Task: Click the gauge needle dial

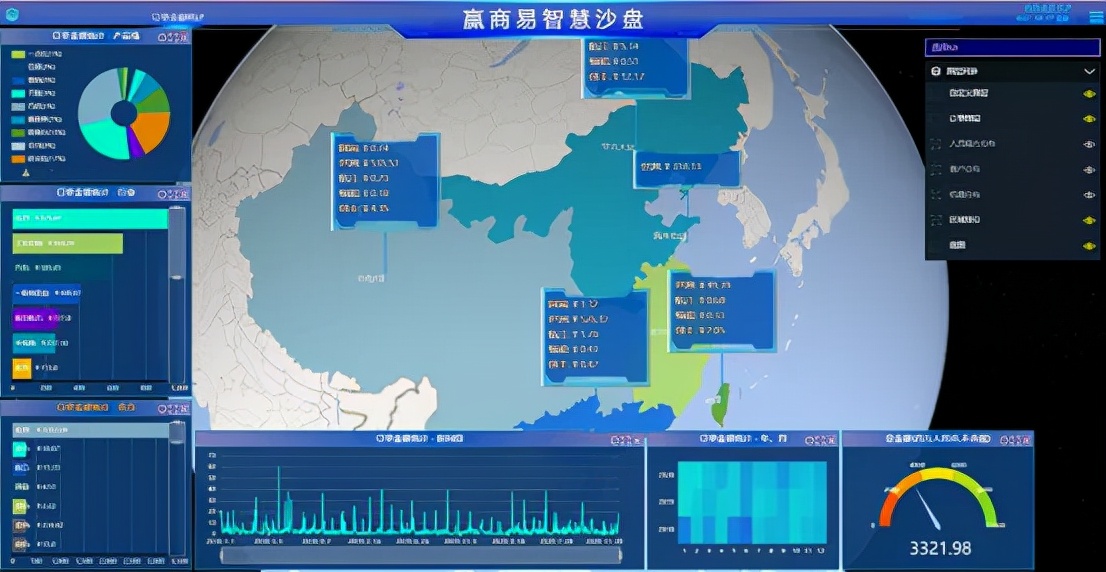Action: click(938, 498)
